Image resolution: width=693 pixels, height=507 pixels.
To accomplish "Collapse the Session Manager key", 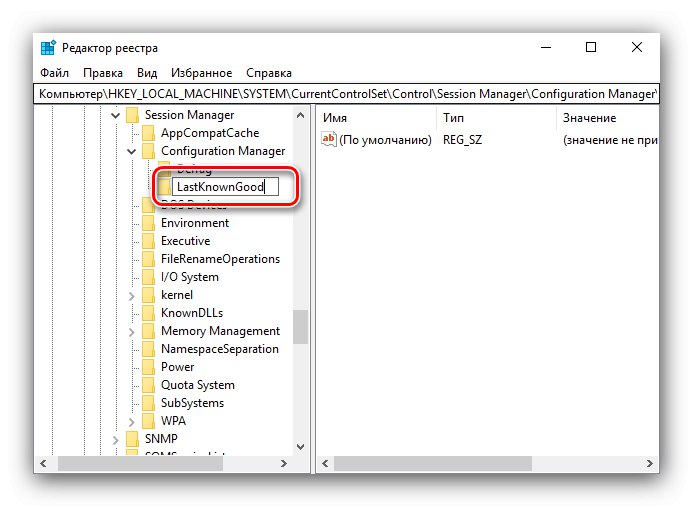I will tap(115, 115).
